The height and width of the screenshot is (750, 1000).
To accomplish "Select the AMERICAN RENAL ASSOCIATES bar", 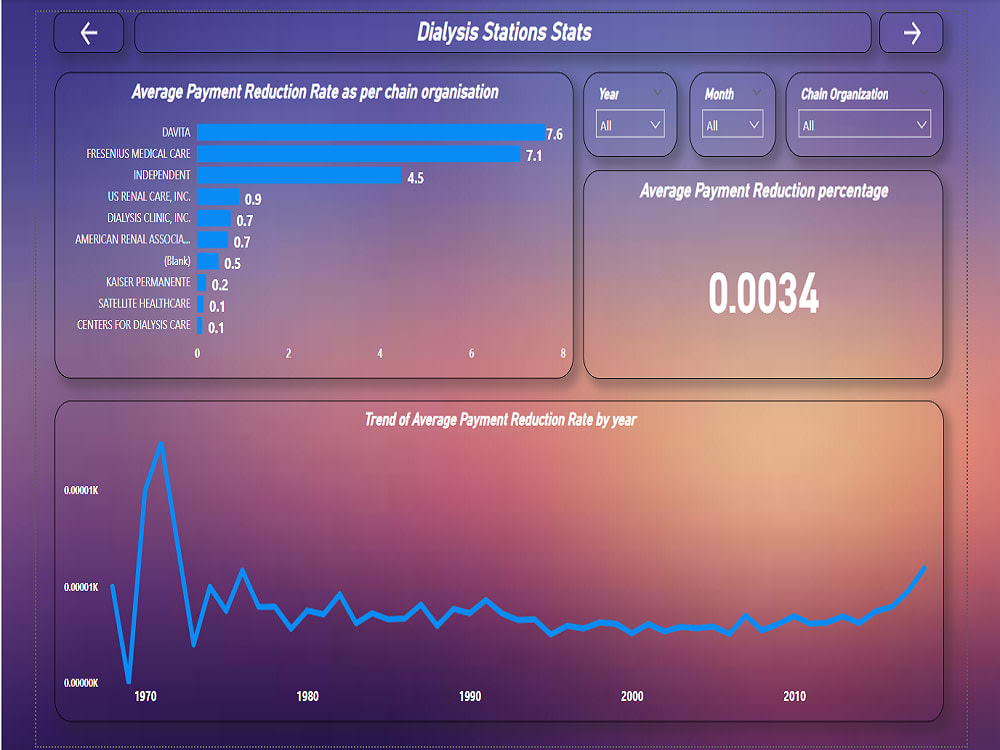I will [212, 239].
